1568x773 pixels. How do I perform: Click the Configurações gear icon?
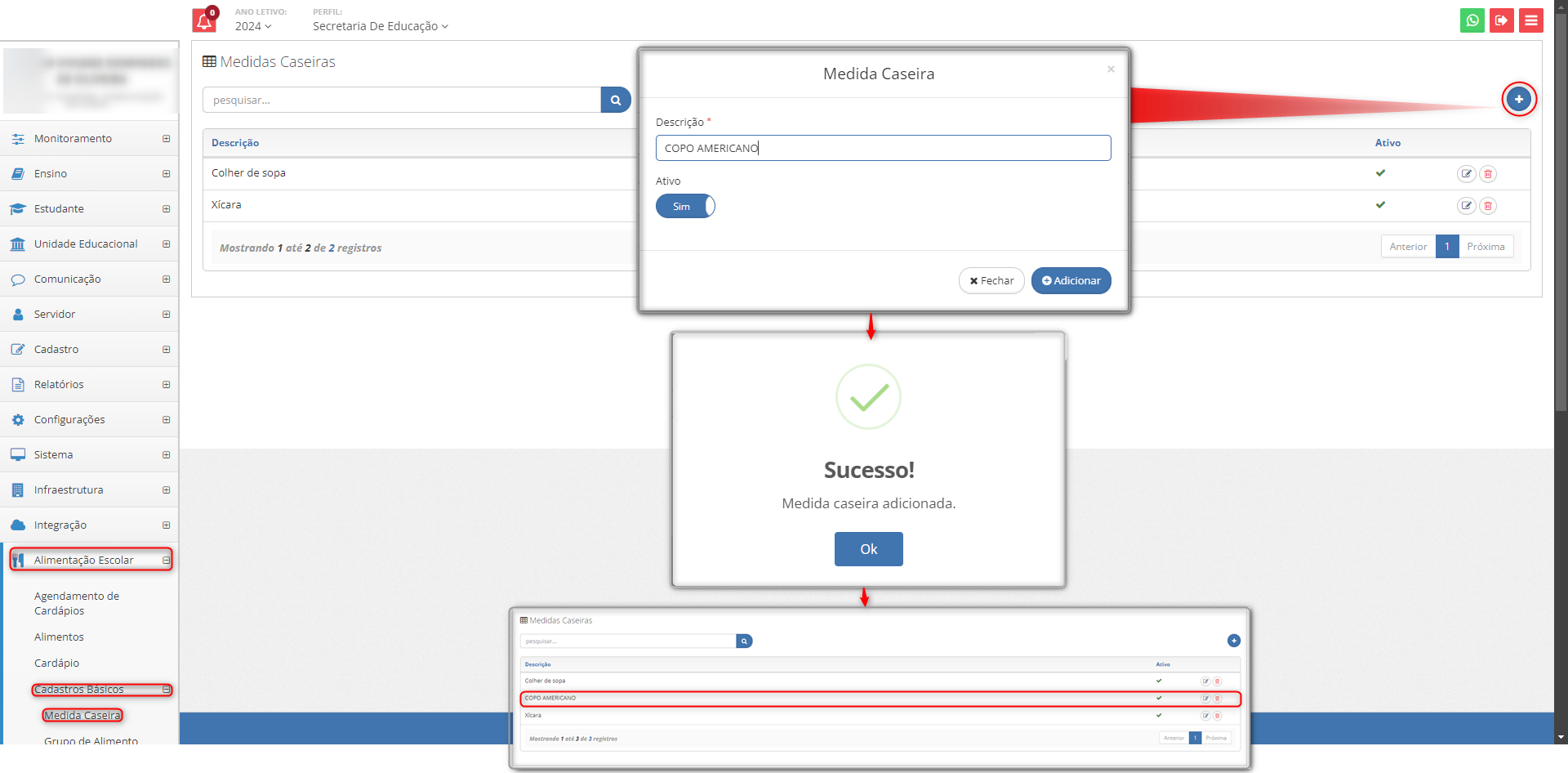tap(18, 420)
